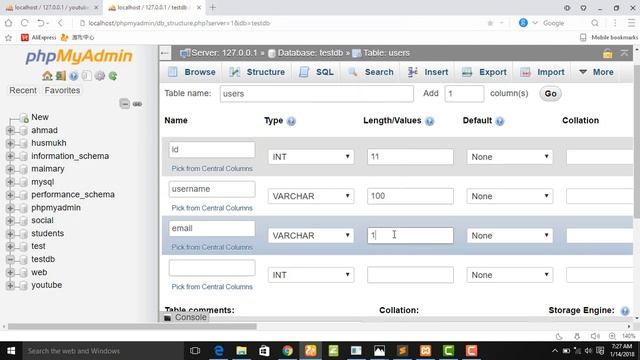
Task: Open Default dropdown for username column
Action: click(510, 196)
